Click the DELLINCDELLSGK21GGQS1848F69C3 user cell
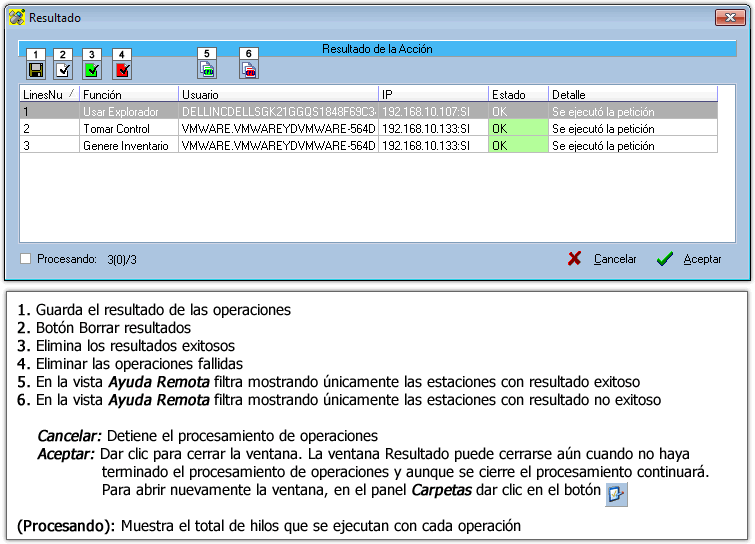 [278, 112]
